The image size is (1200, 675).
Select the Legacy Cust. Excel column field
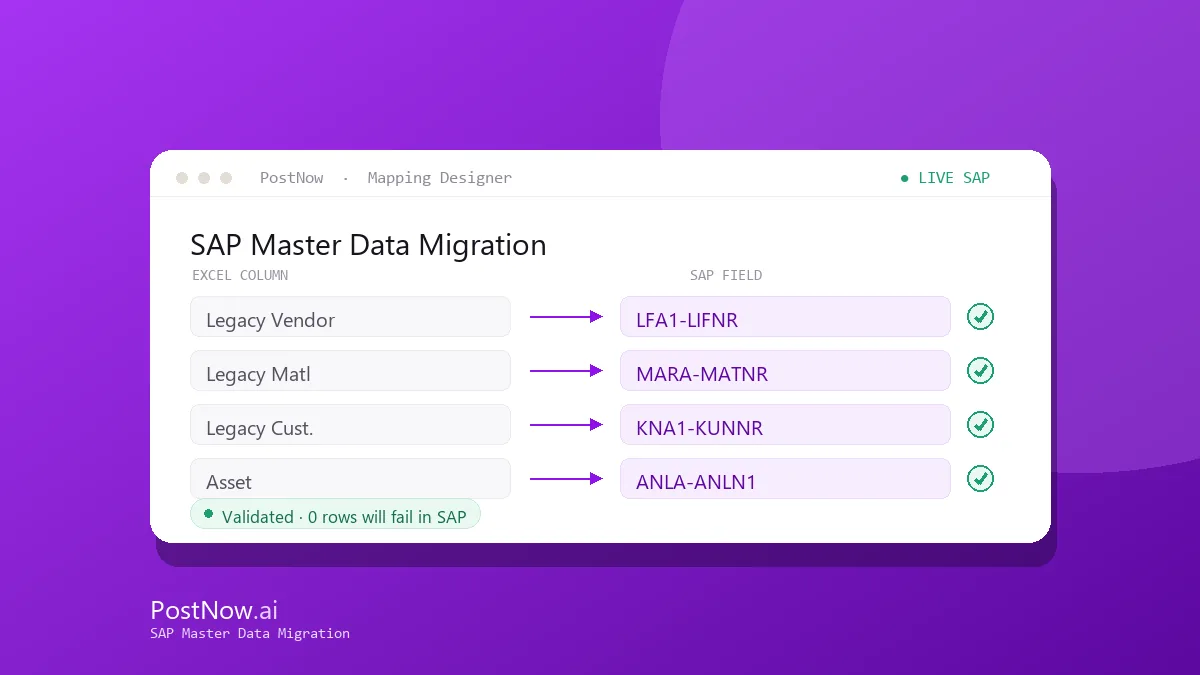pyautogui.click(x=350, y=425)
